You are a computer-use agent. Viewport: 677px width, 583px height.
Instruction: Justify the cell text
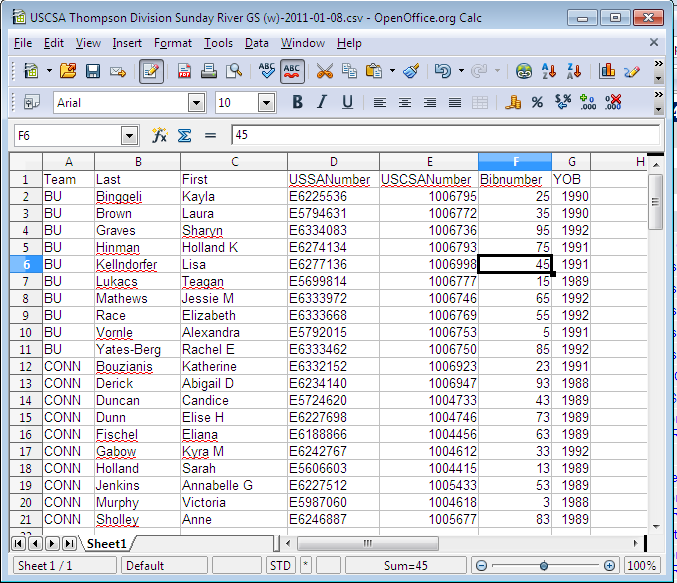point(455,102)
